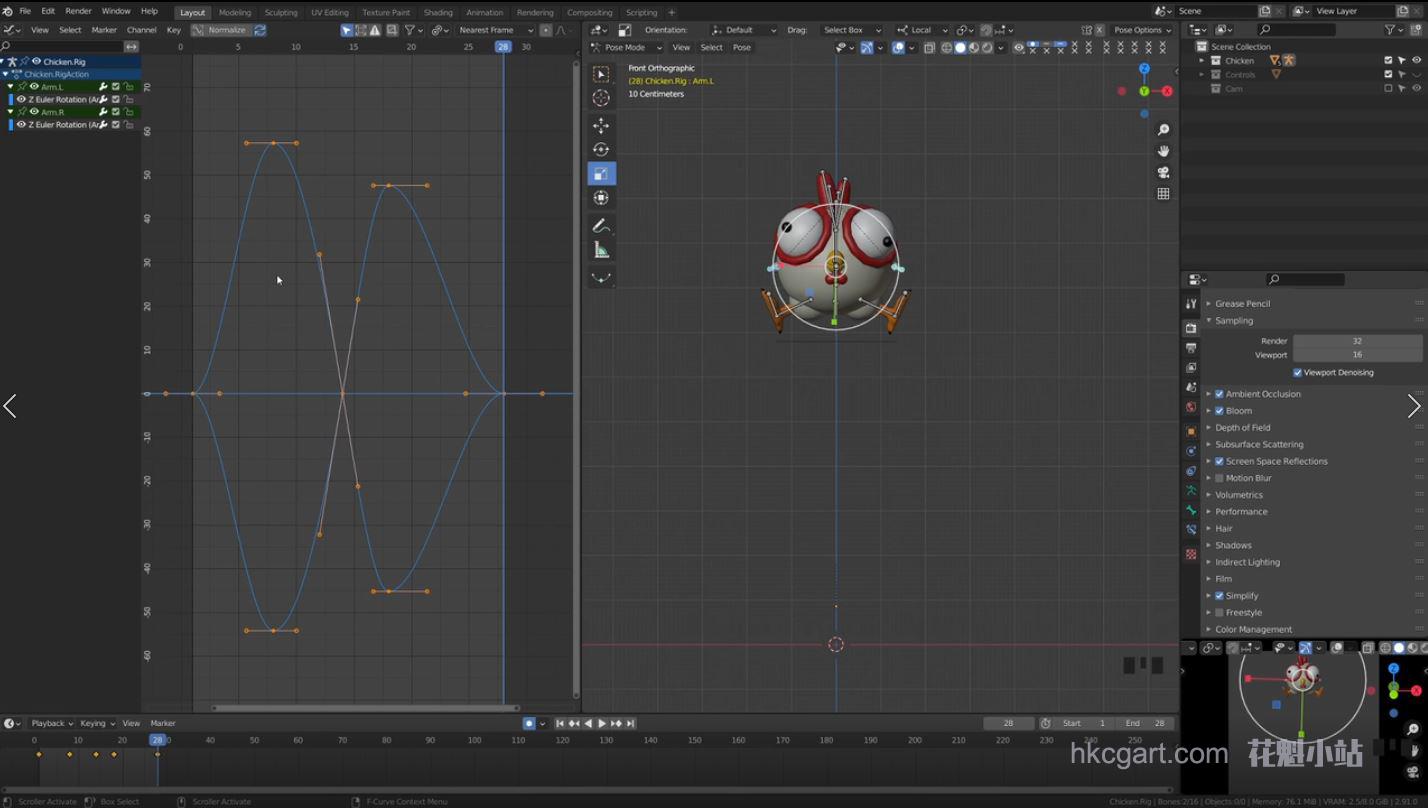Disable Ambient Occlusion checkbox

1219,394
